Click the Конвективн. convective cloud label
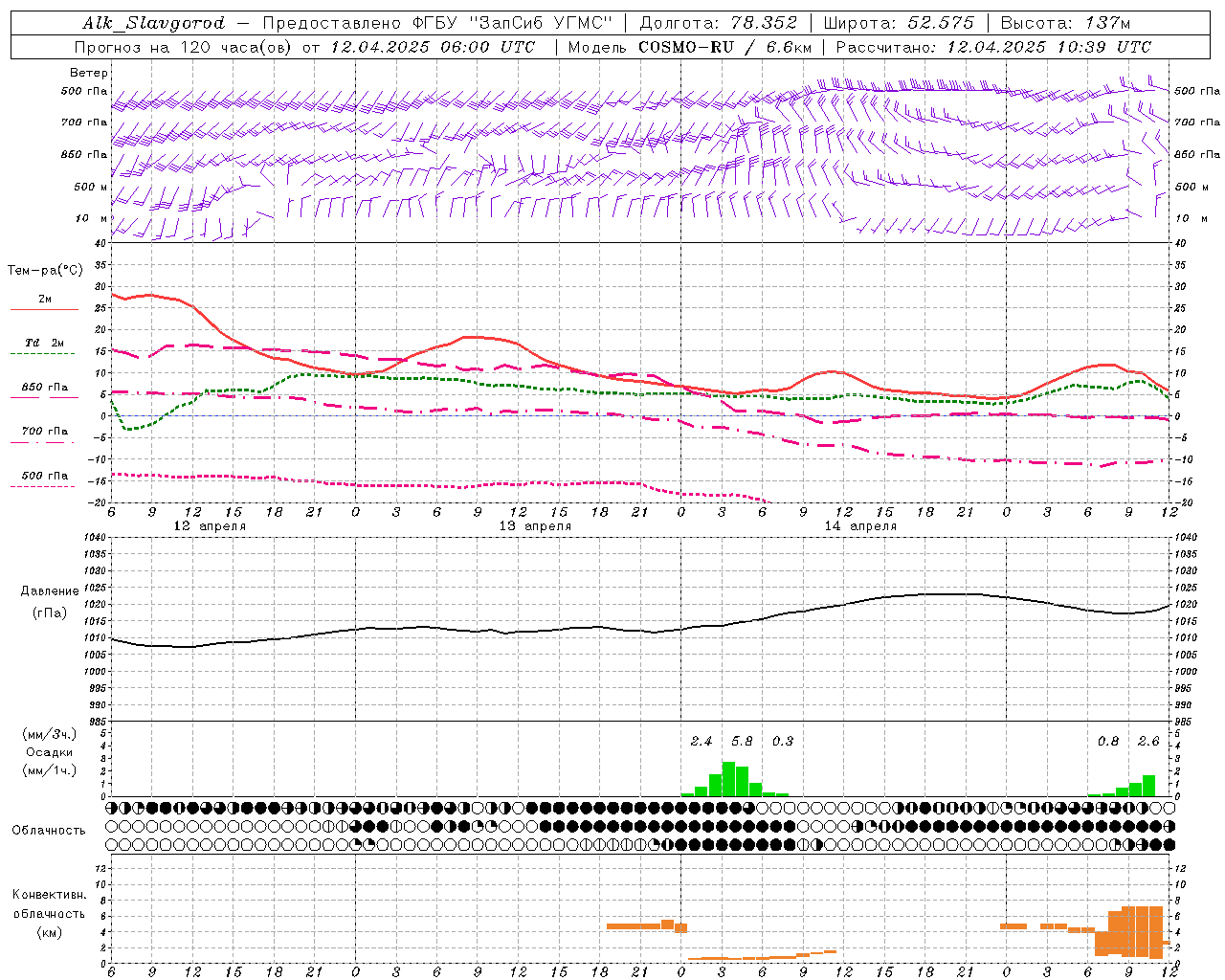This screenshot has height=980, width=1225. coord(50,895)
